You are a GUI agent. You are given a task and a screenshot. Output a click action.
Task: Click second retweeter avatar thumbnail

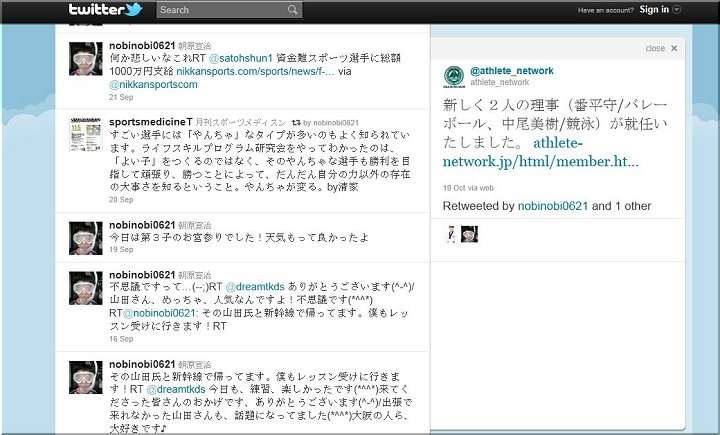[469, 234]
